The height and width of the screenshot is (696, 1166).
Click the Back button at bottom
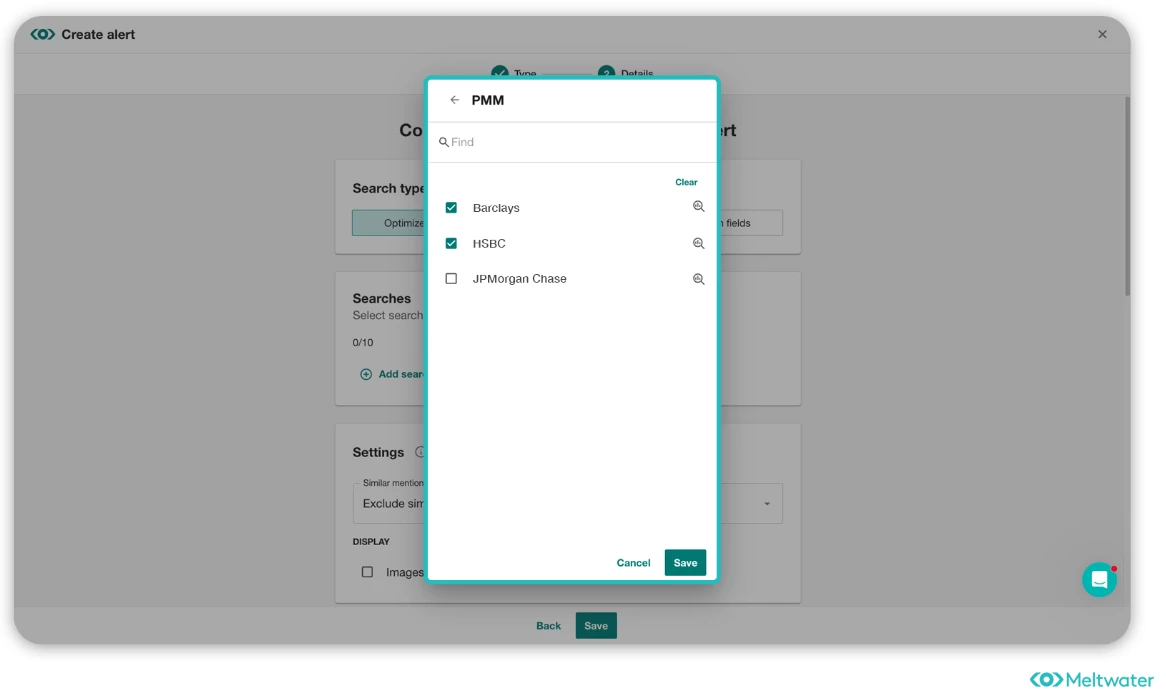pyautogui.click(x=549, y=626)
